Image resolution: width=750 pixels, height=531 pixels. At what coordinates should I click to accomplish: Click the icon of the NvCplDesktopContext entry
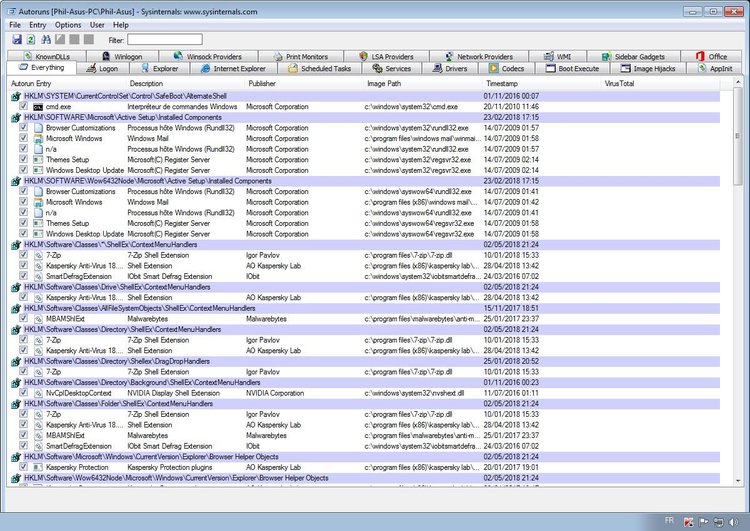click(38, 393)
